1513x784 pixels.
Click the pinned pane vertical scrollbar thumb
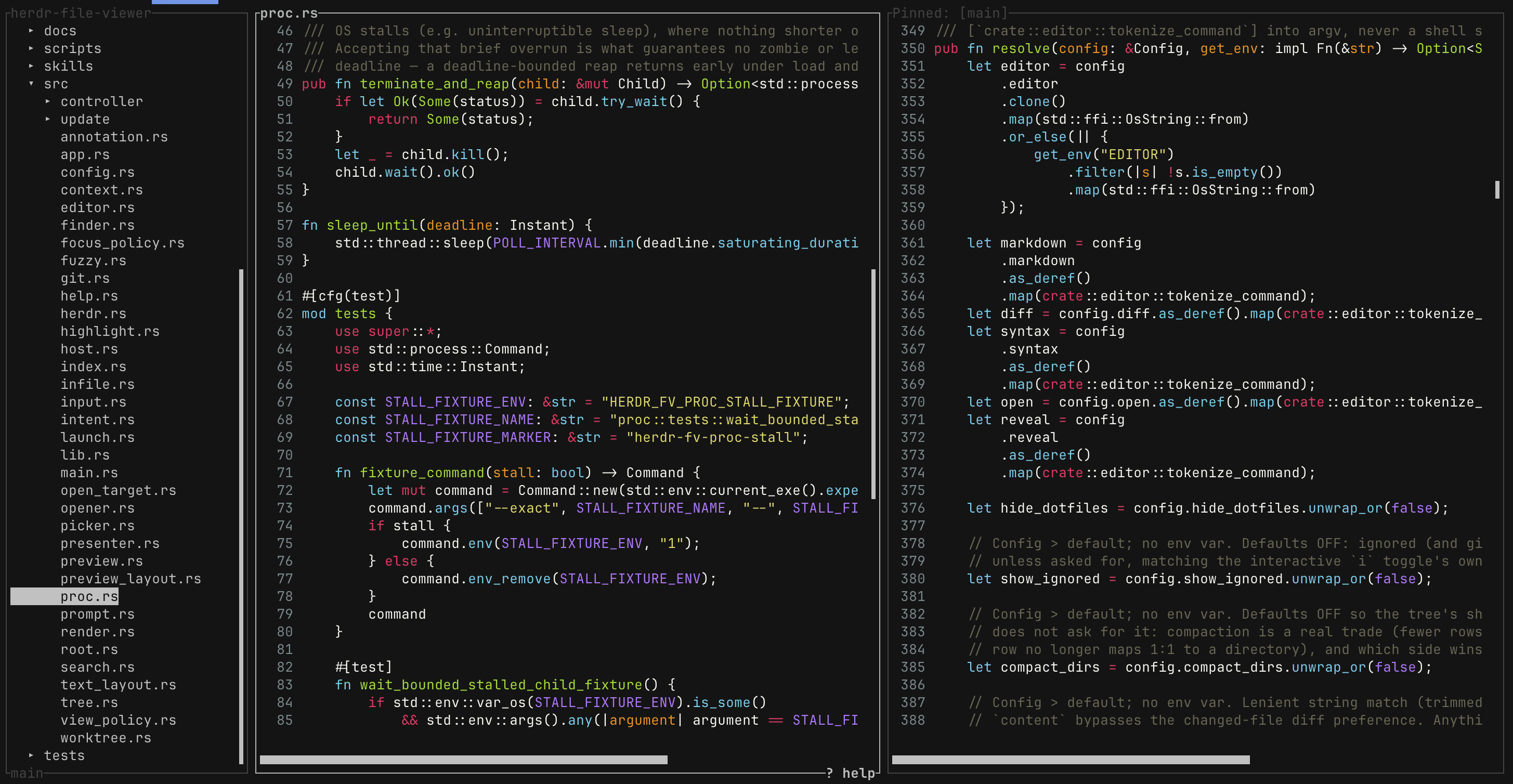1497,190
